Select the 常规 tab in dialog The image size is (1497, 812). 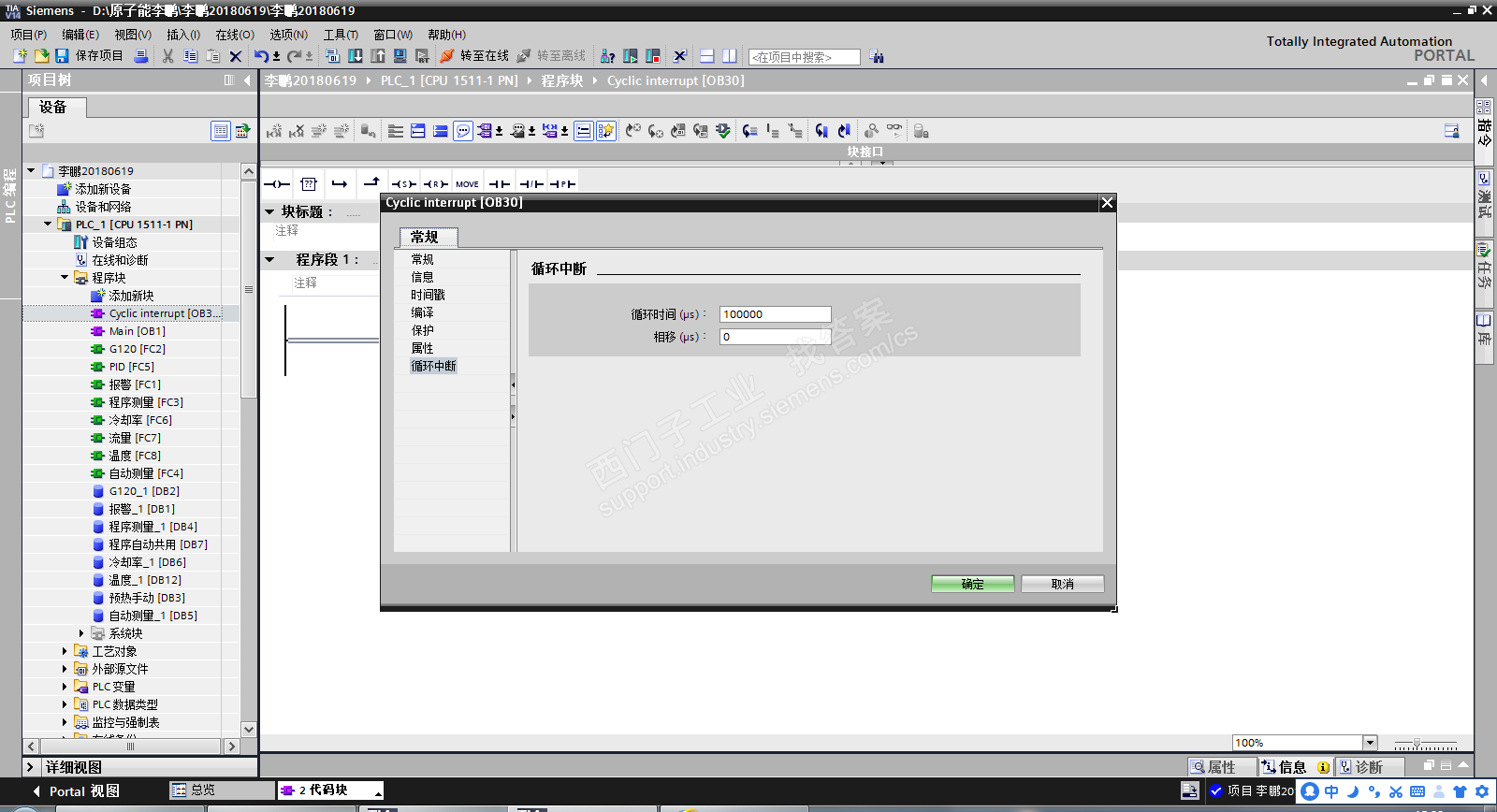coord(429,238)
